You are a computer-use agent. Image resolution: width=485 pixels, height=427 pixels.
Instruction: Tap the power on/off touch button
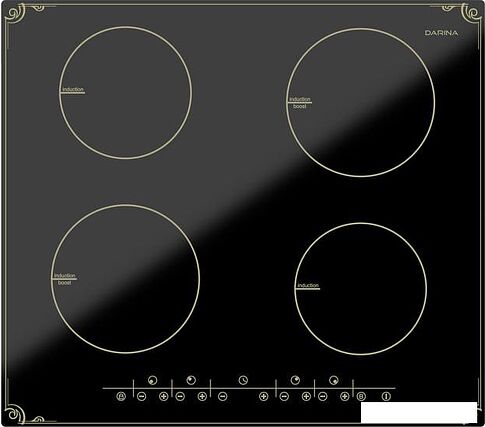coord(386,396)
